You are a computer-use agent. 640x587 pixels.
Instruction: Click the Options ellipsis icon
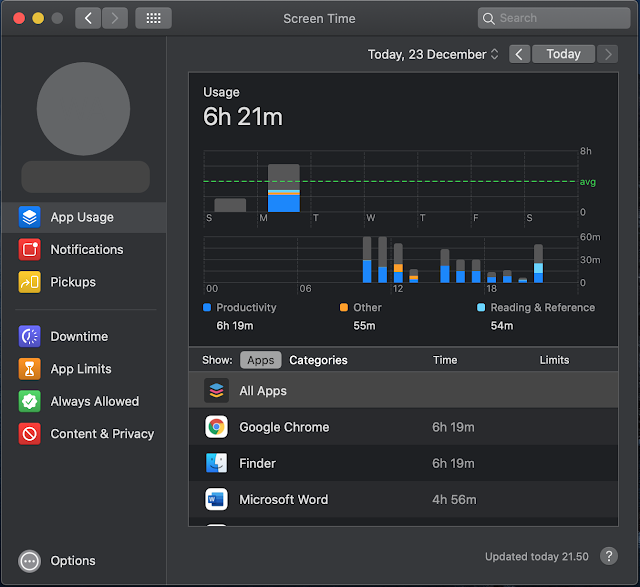[x=29, y=561]
